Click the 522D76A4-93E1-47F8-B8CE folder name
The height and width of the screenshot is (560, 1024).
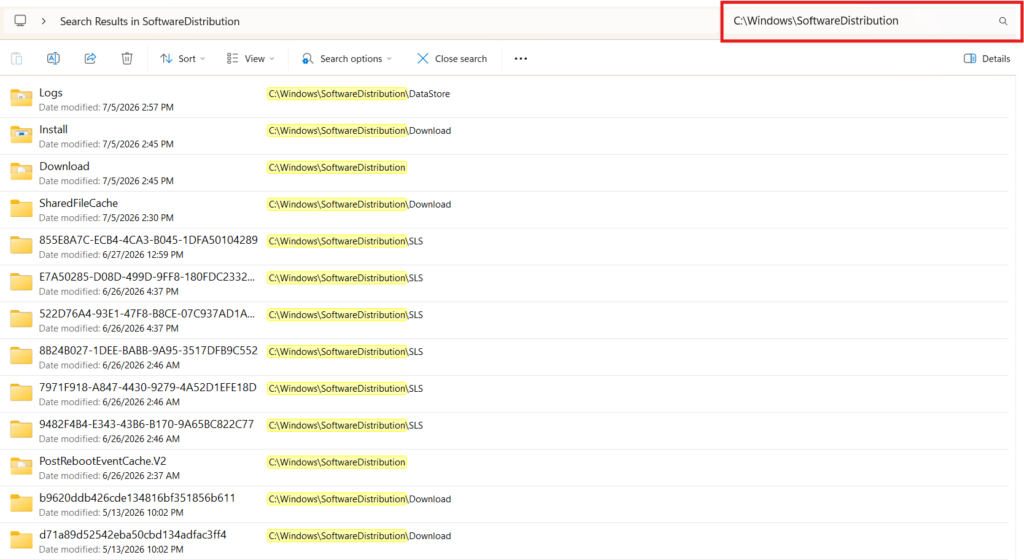click(147, 314)
